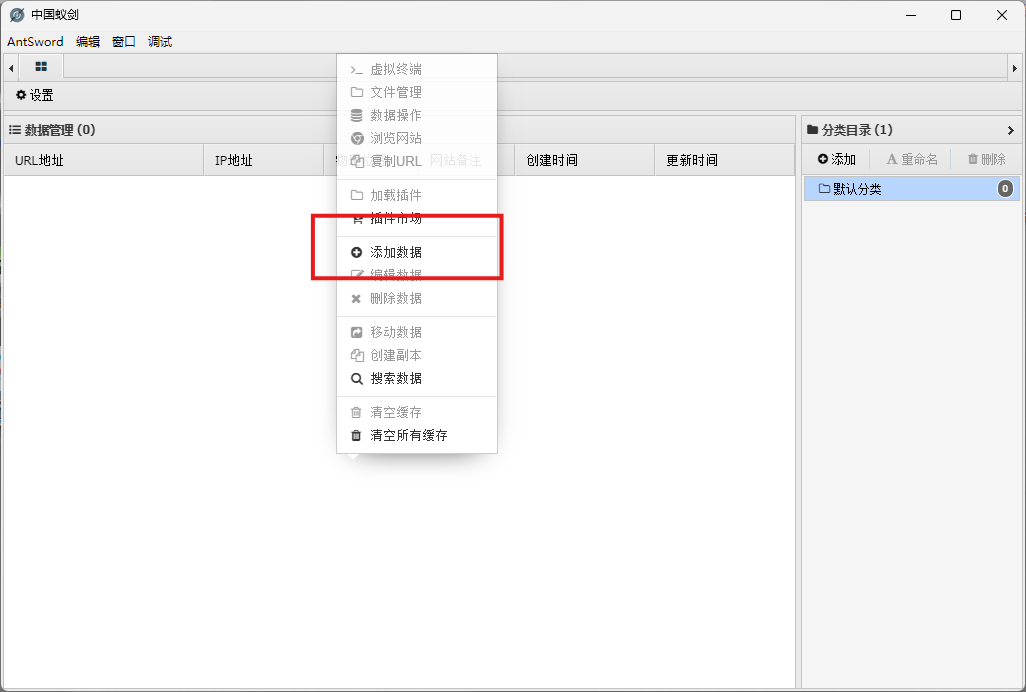Choose 清空缓存 from context menu
This screenshot has height=692, width=1026.
(417, 412)
